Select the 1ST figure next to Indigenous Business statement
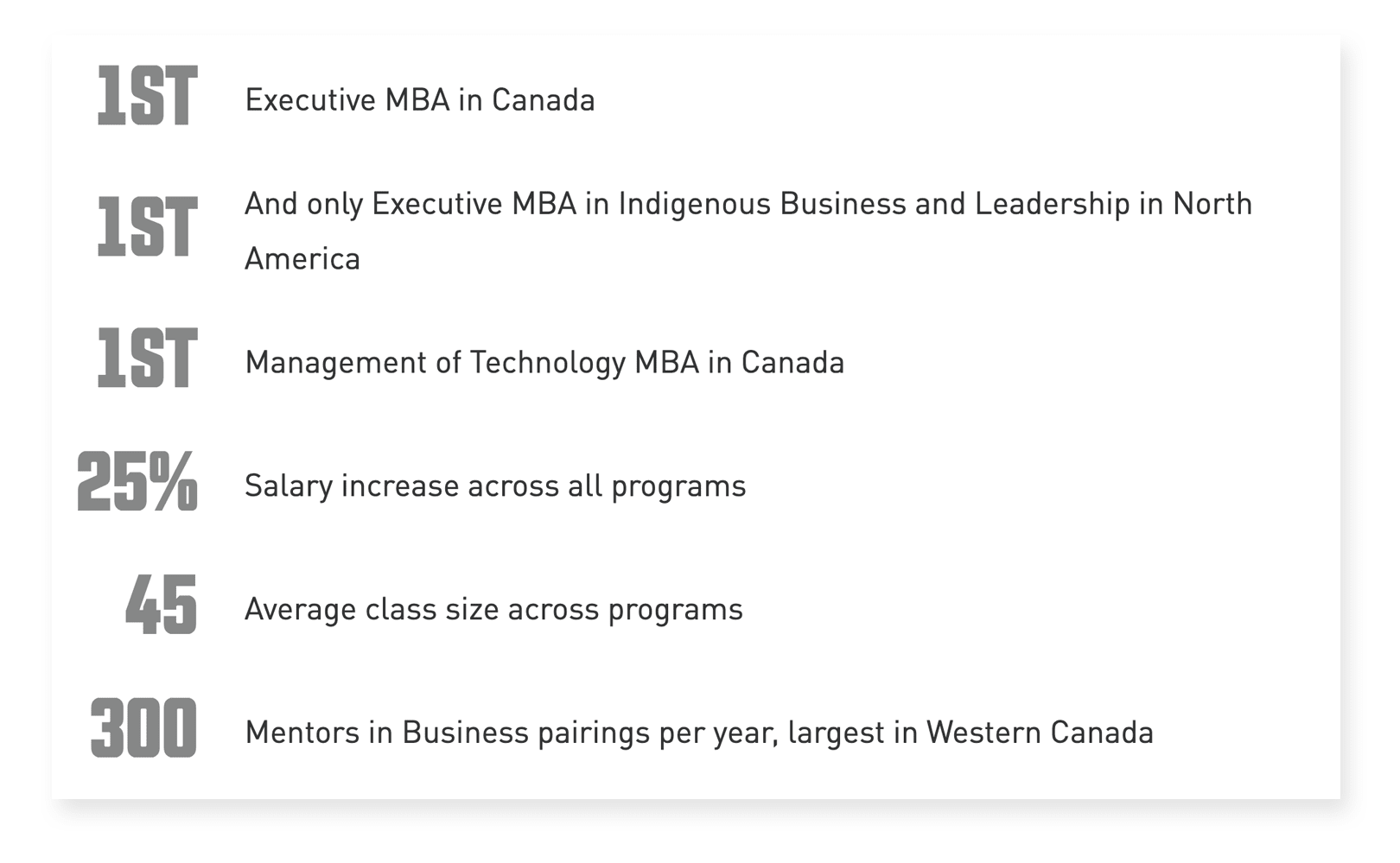Image resolution: width=1400 pixels, height=863 pixels. [147, 227]
